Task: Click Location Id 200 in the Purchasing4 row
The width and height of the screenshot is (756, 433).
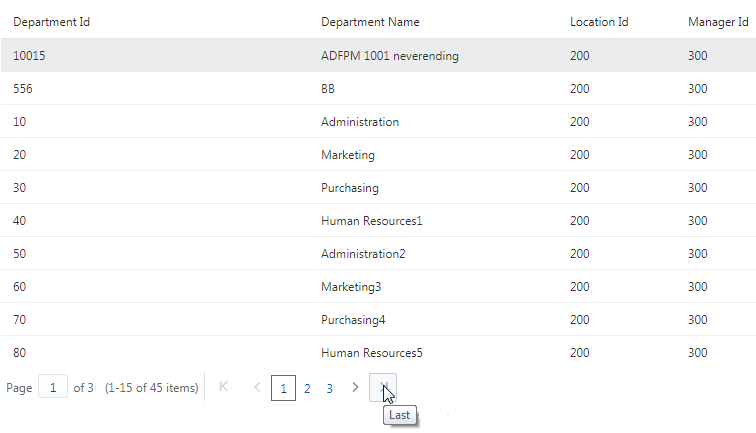Action: [x=580, y=320]
